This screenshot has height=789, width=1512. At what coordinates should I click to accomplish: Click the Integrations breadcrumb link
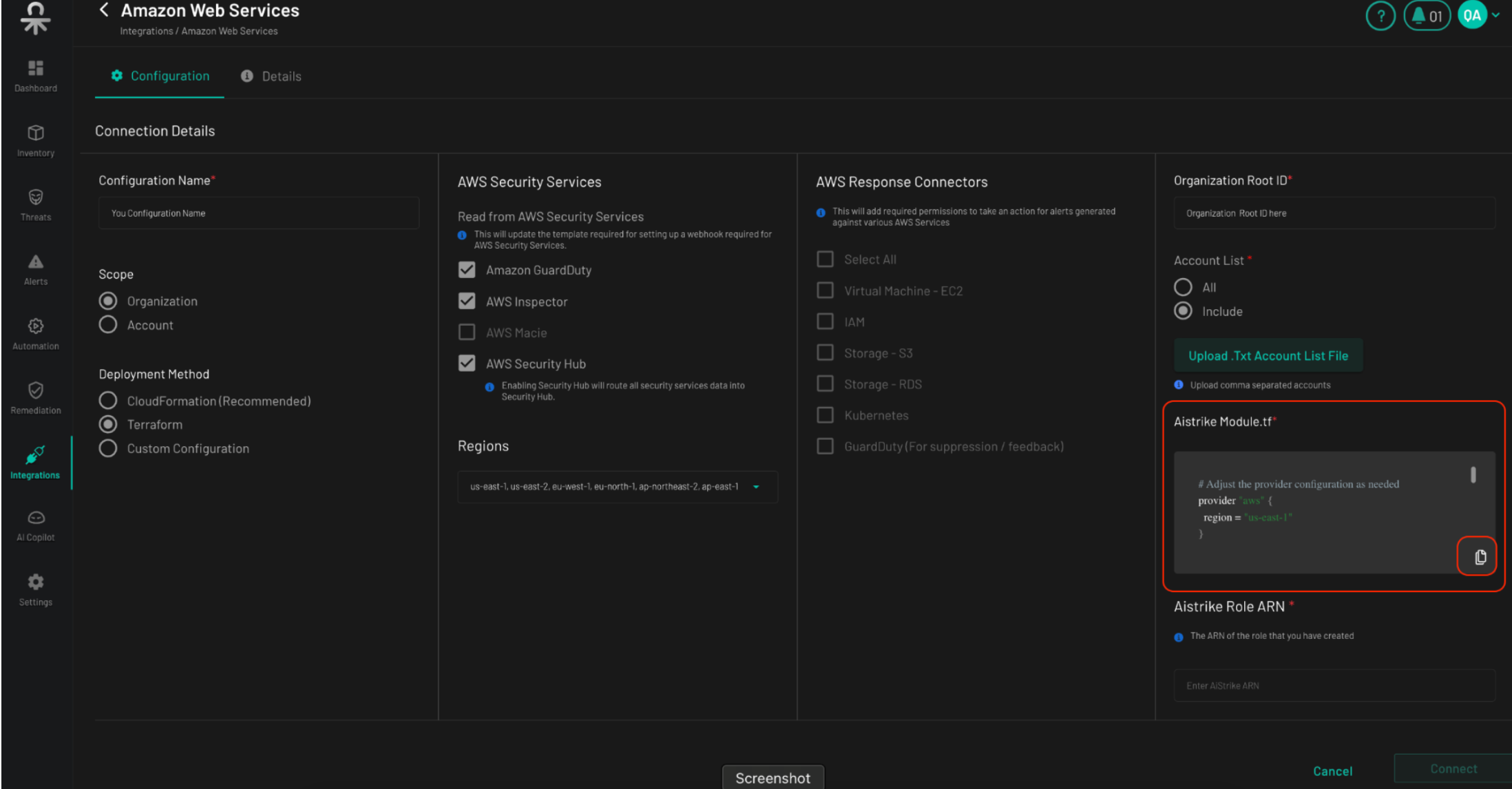click(147, 31)
